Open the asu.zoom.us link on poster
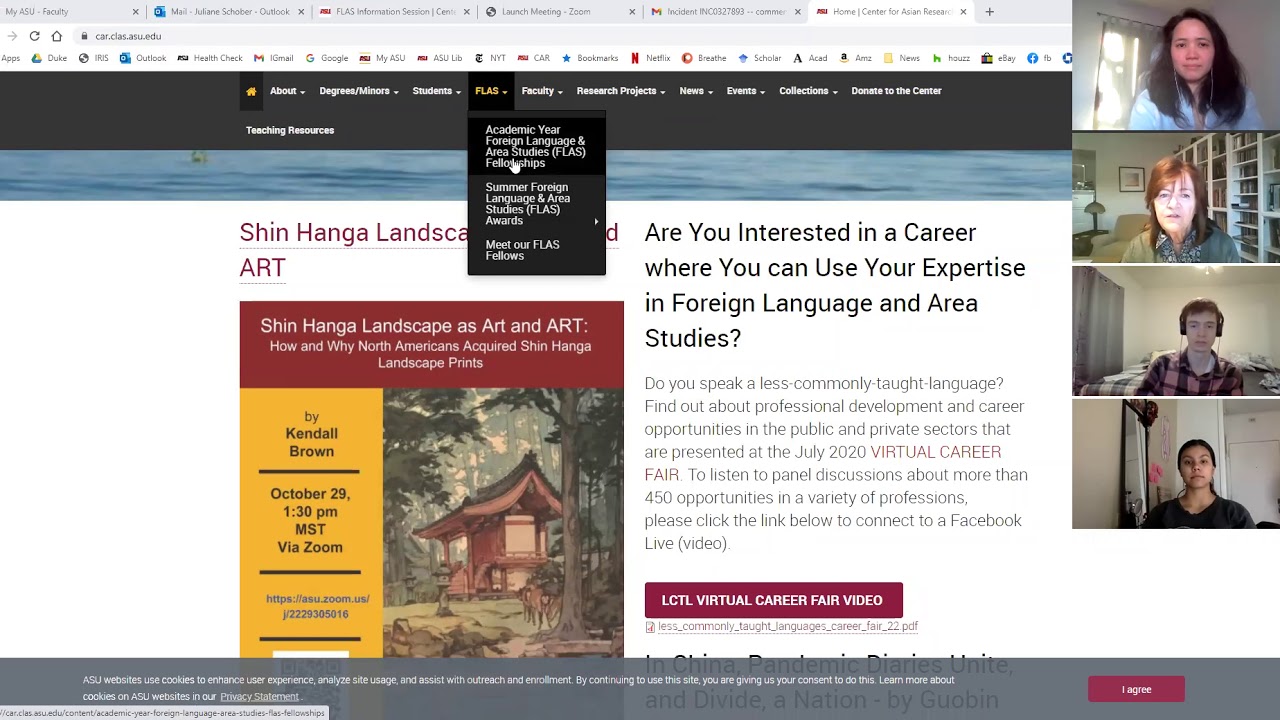Image resolution: width=1280 pixels, height=720 pixels. click(317, 606)
